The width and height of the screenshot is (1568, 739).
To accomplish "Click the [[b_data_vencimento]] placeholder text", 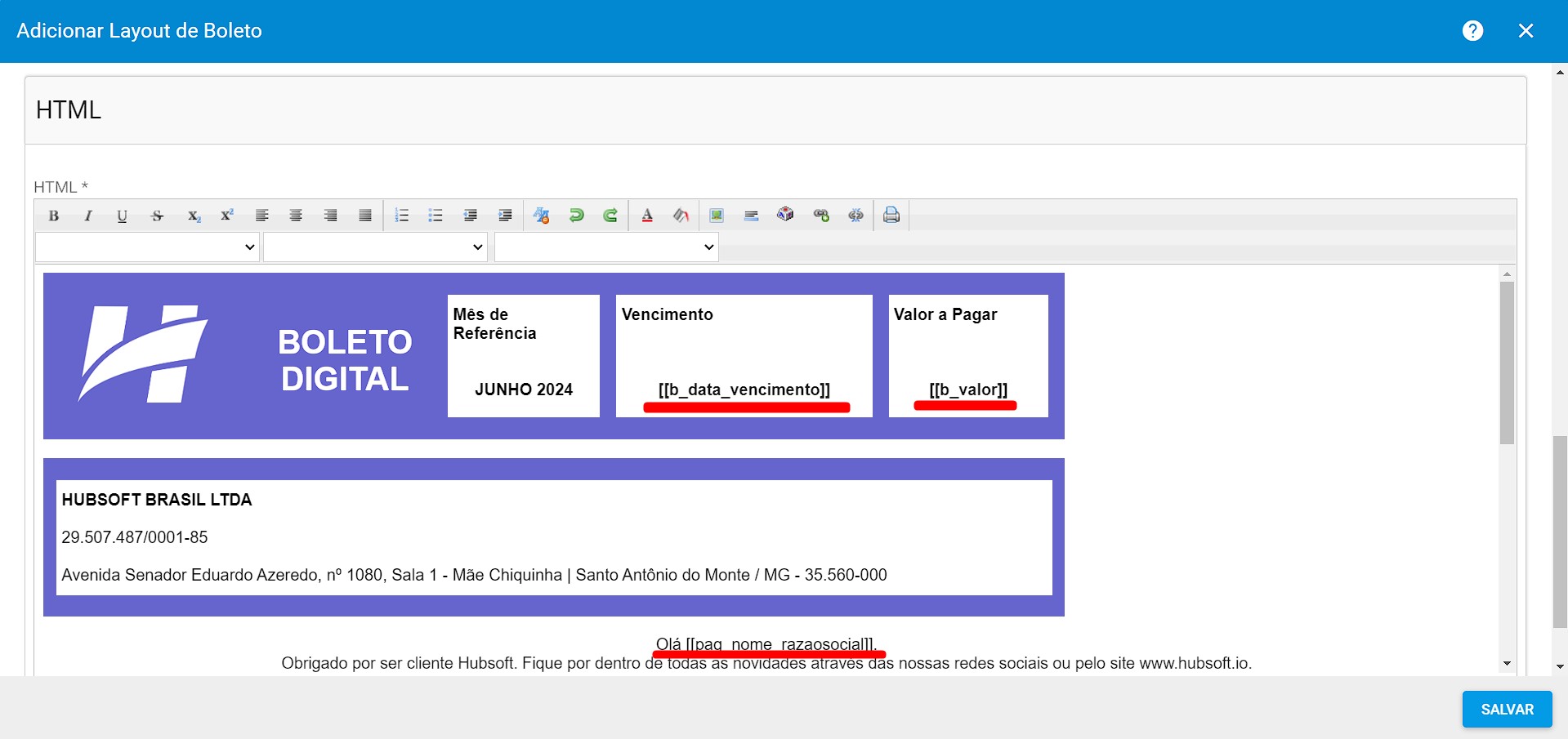I will (744, 390).
